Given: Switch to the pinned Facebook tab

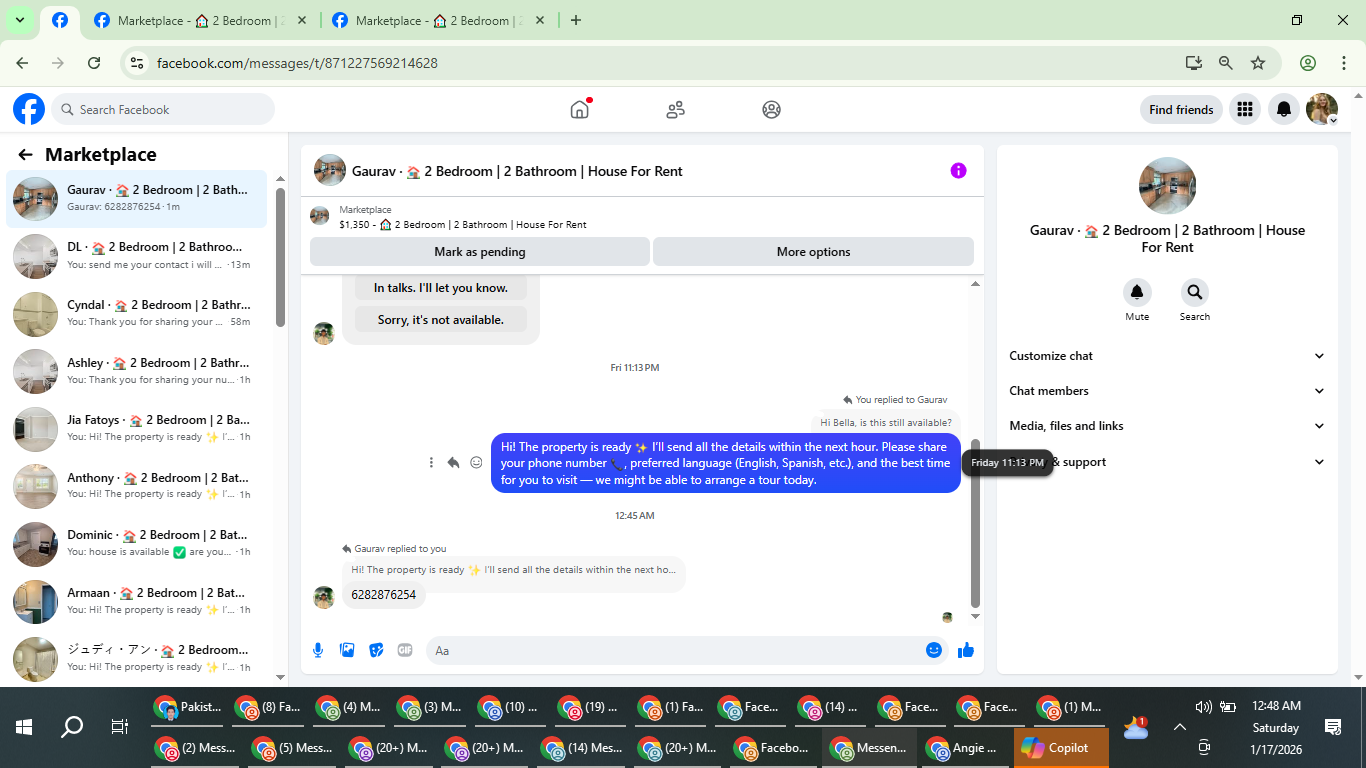Looking at the screenshot, I should click(60, 20).
